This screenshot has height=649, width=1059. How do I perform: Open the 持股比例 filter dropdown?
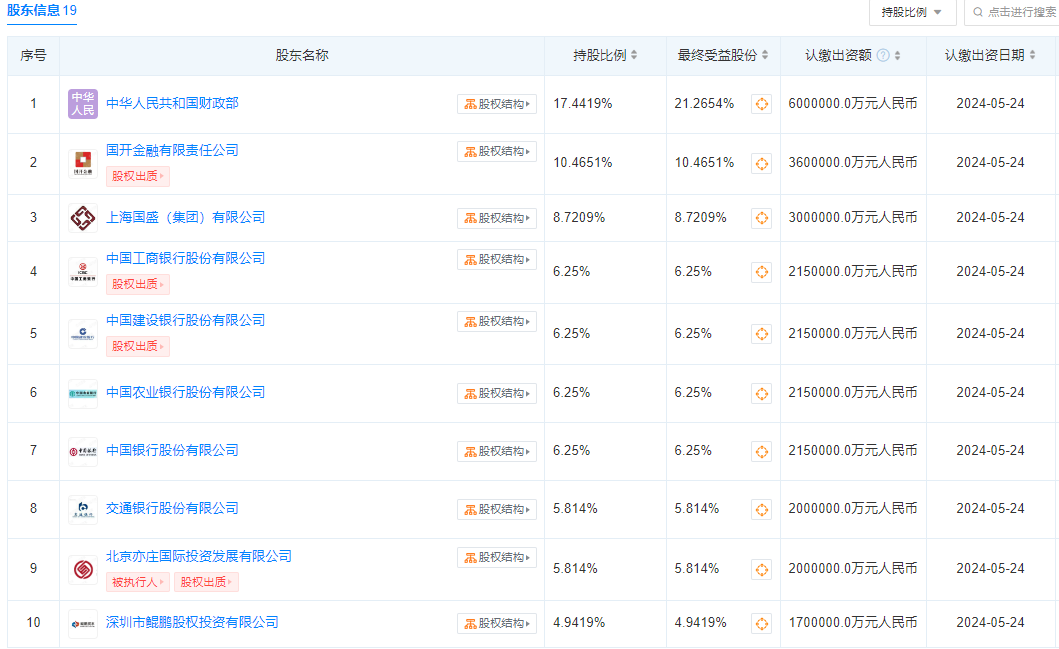click(x=912, y=12)
